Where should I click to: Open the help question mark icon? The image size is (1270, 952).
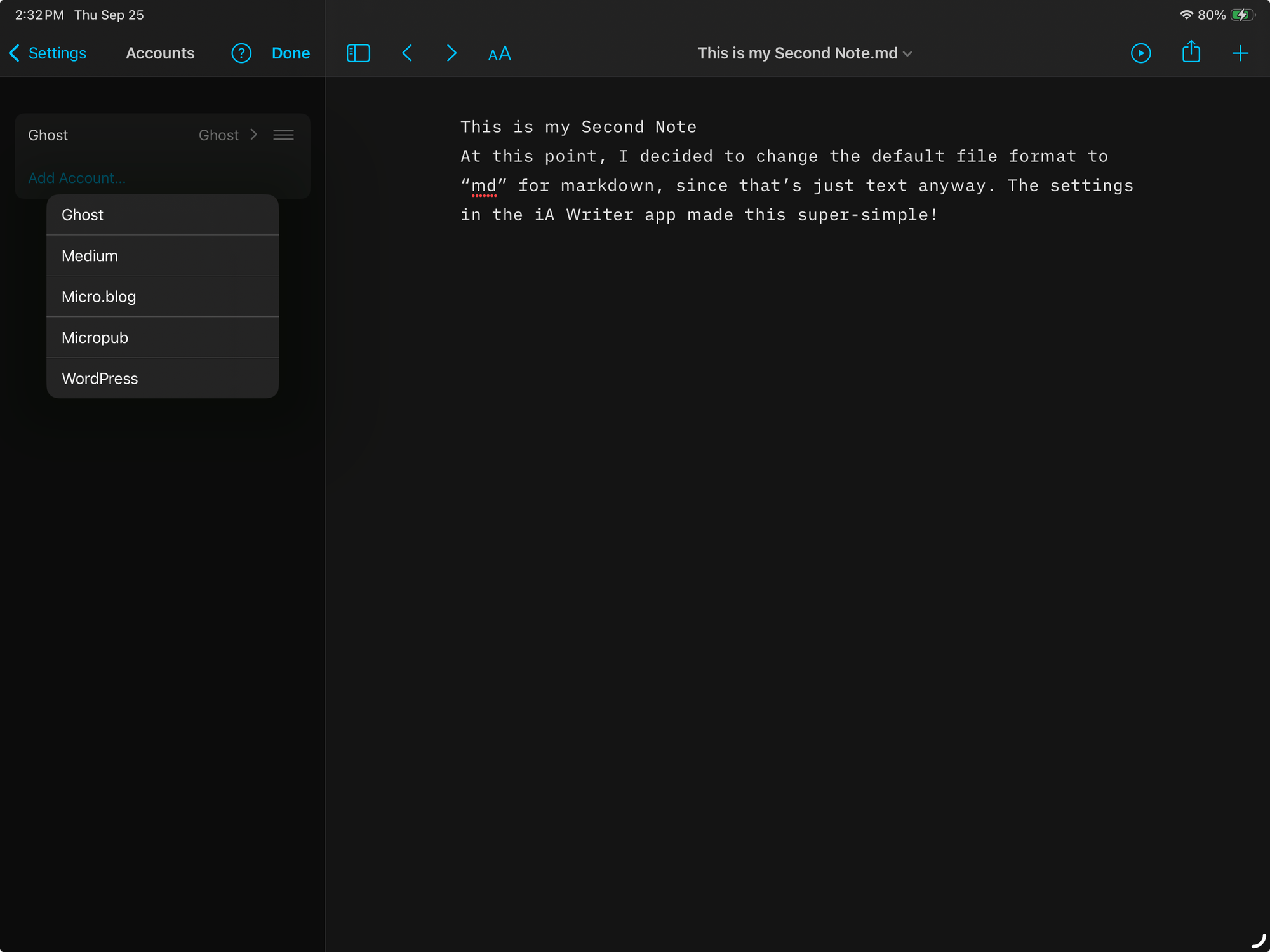point(241,53)
